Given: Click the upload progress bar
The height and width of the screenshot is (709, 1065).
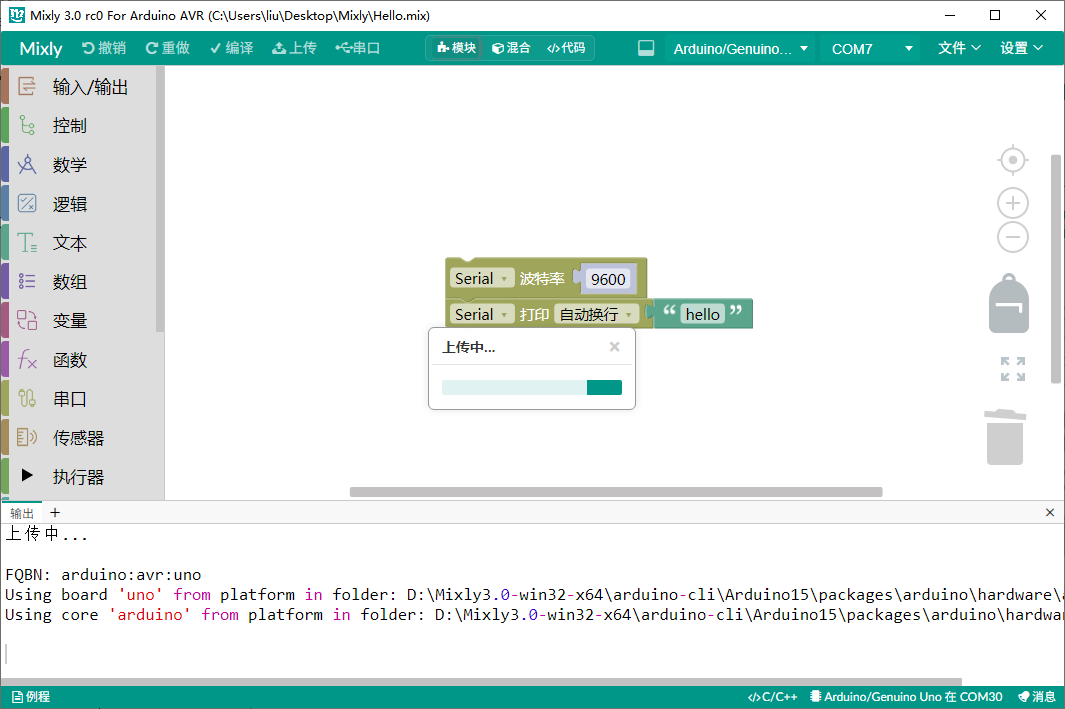Looking at the screenshot, I should pyautogui.click(x=532, y=387).
